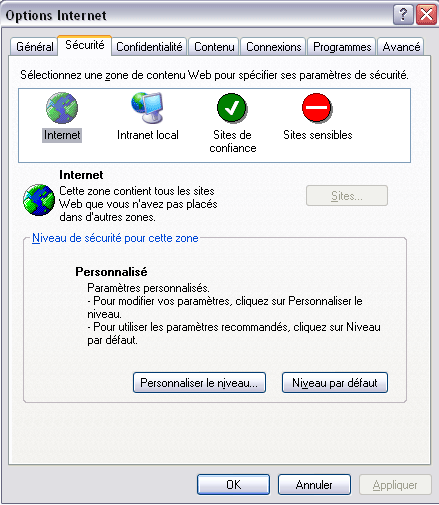439x505 pixels.
Task: Choose the Sites de confiance green checkmark icon
Action: (232, 108)
